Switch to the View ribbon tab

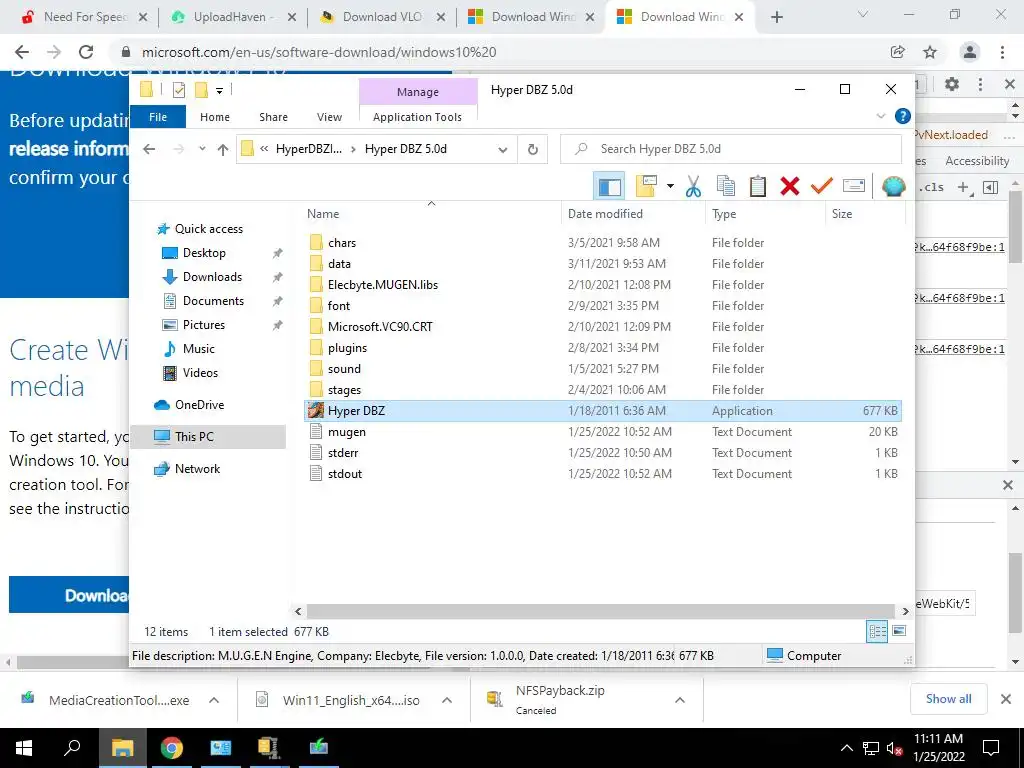tap(329, 117)
